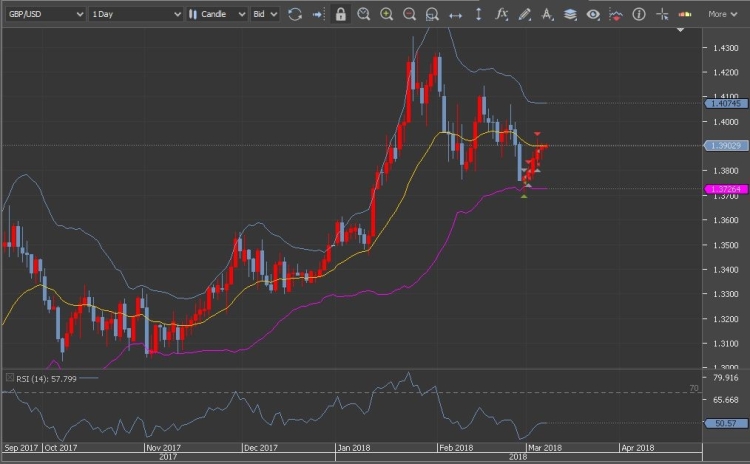750x464 pixels.
Task: Select the text annotation tool
Action: click(x=547, y=14)
